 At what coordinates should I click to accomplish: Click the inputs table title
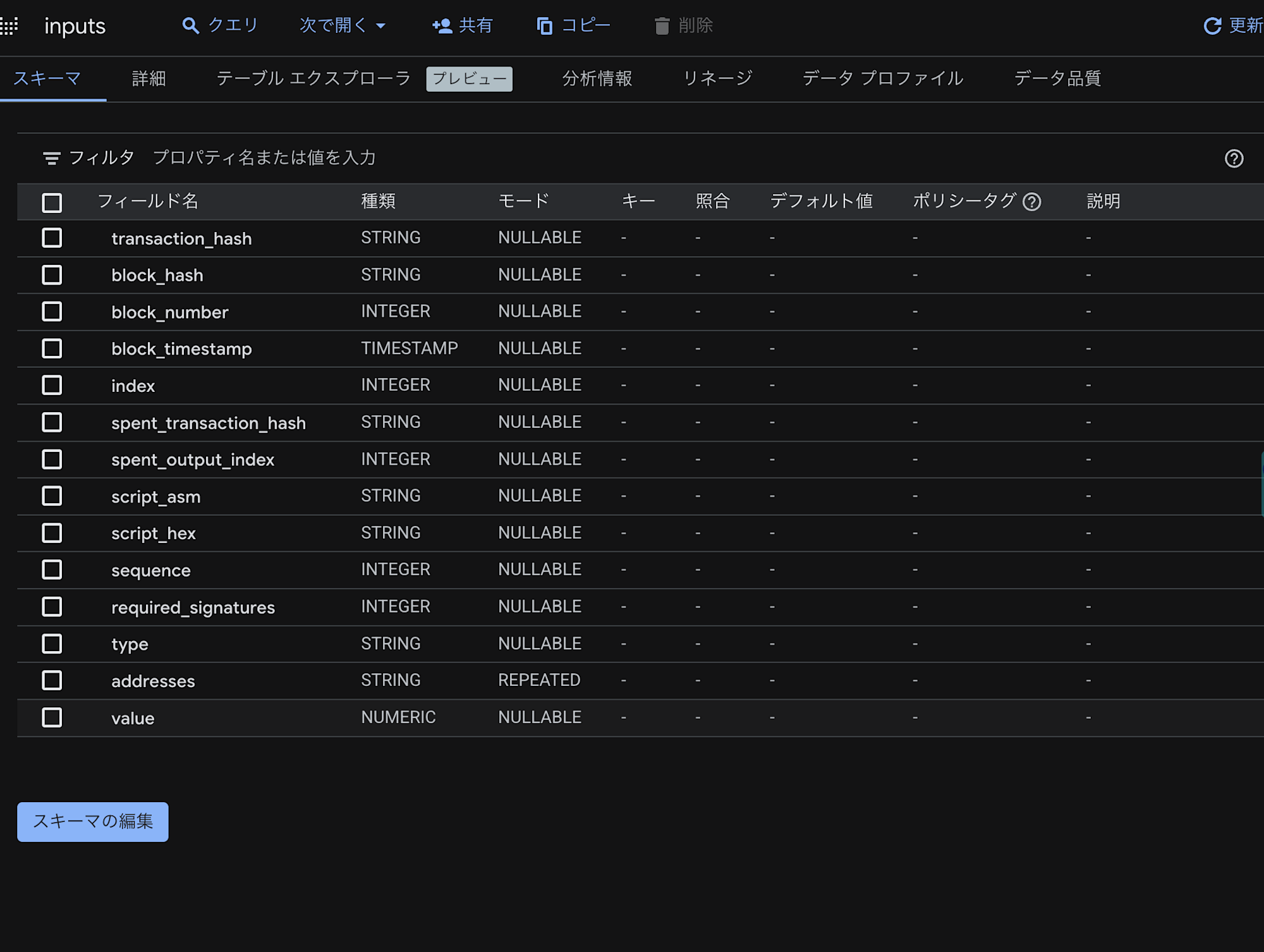point(75,27)
